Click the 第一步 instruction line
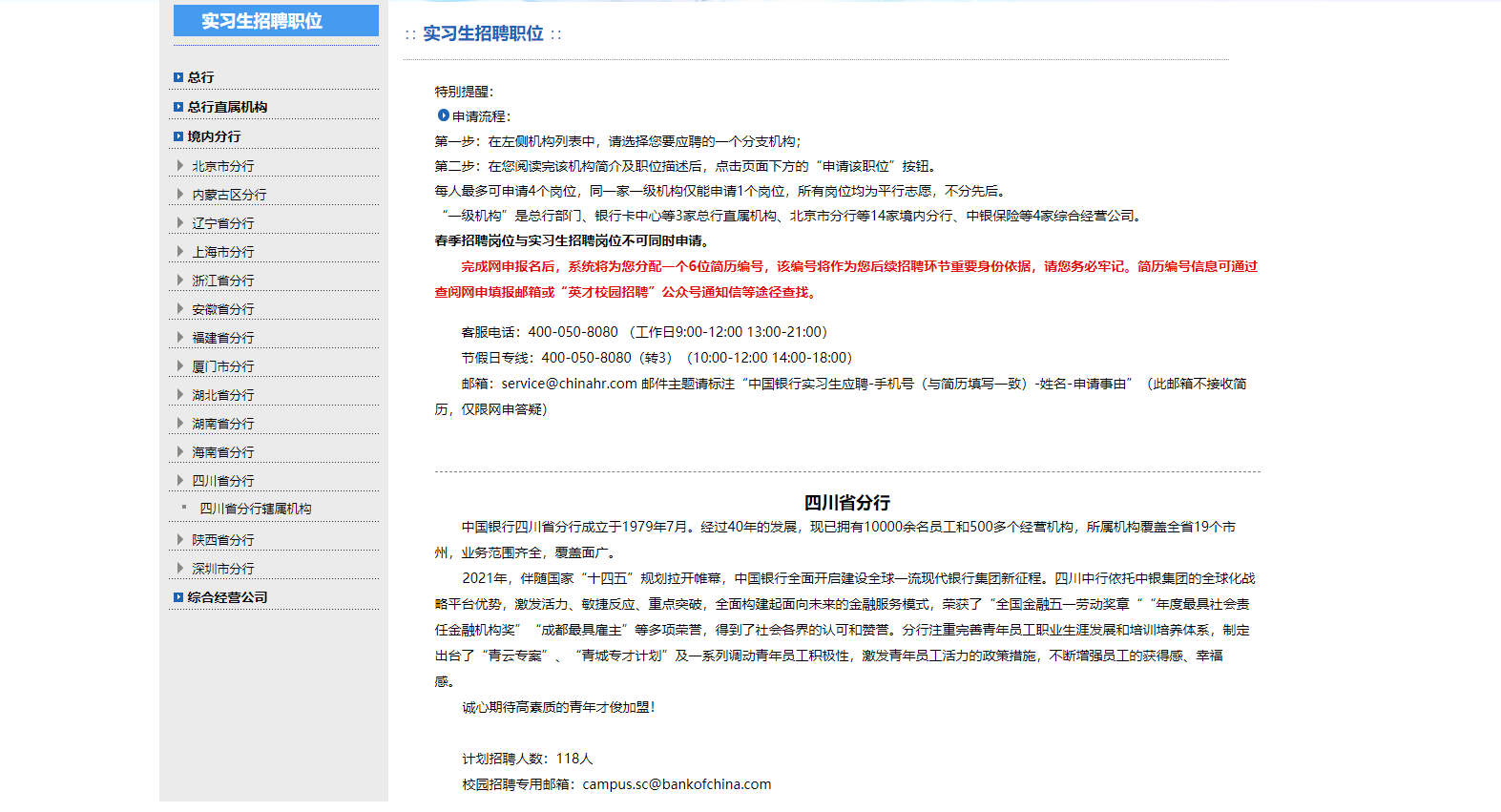 click(618, 141)
